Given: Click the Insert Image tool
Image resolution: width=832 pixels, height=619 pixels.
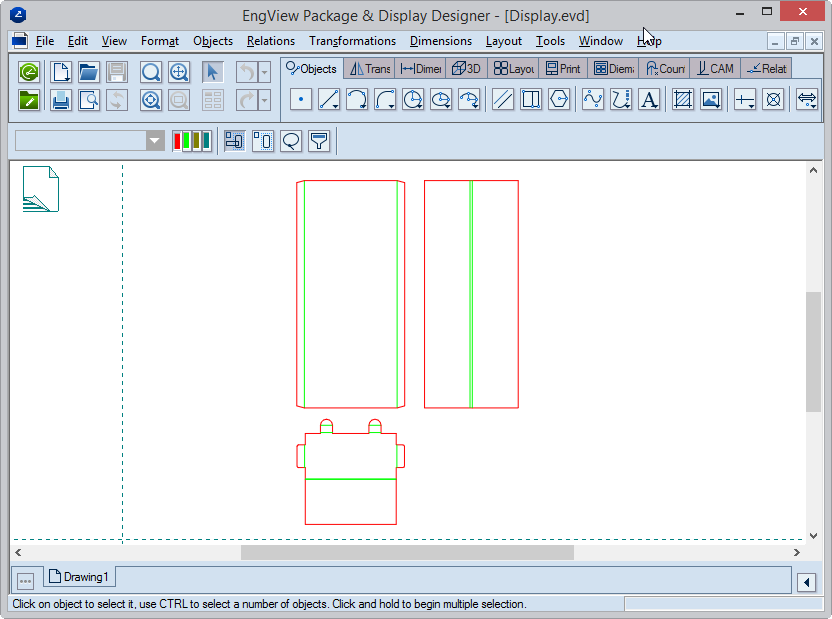Looking at the screenshot, I should [711, 99].
